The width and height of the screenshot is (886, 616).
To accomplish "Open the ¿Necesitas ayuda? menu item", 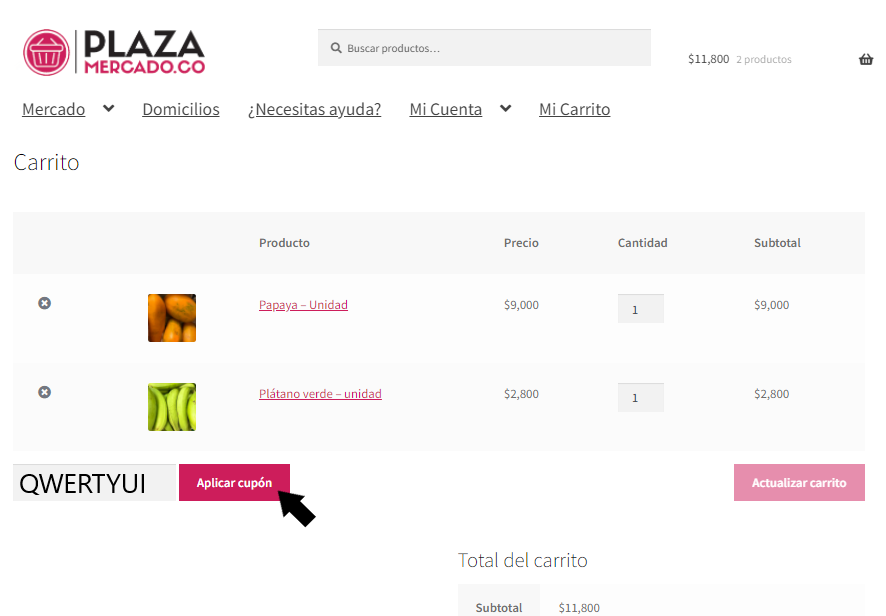I will [315, 109].
